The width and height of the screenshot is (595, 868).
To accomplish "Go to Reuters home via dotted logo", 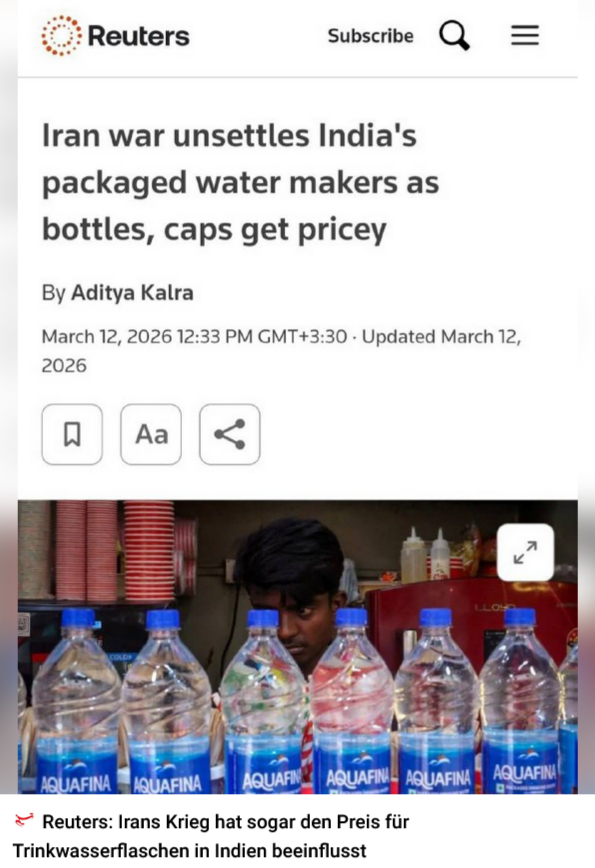I will coord(61,36).
